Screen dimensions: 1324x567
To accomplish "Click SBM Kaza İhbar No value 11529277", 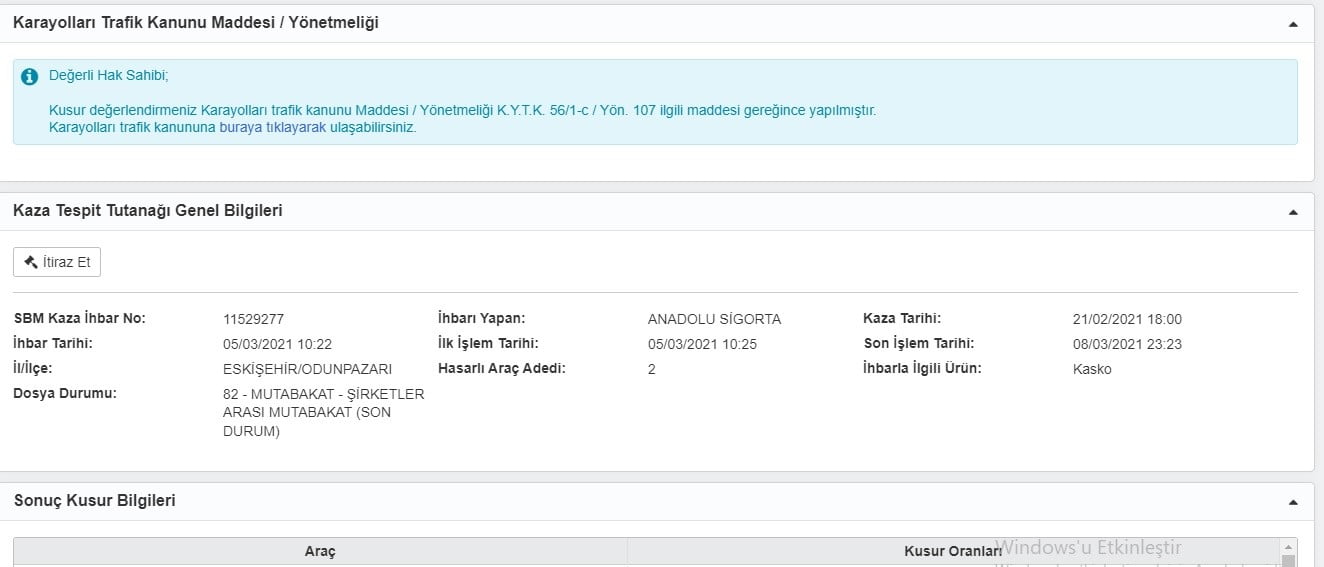I will point(254,319).
